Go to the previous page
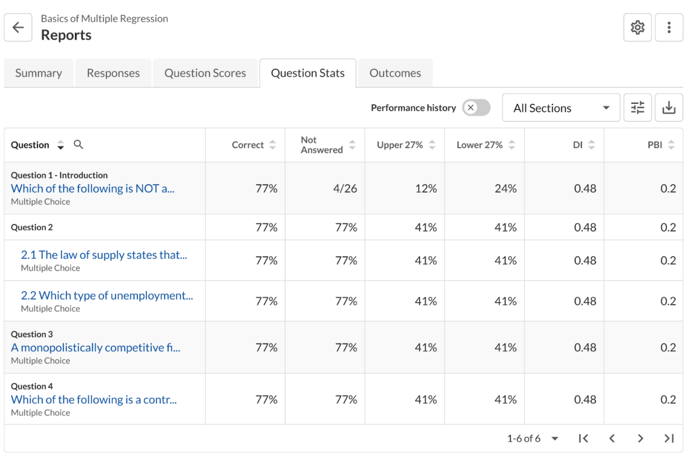 tap(612, 438)
